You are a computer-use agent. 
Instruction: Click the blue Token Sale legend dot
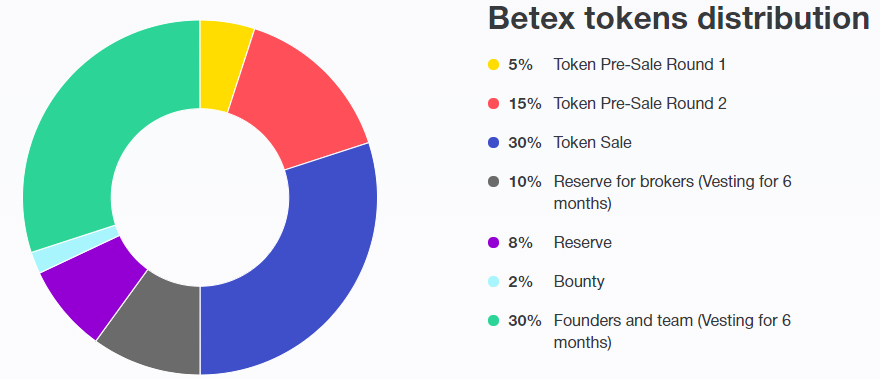pos(493,143)
